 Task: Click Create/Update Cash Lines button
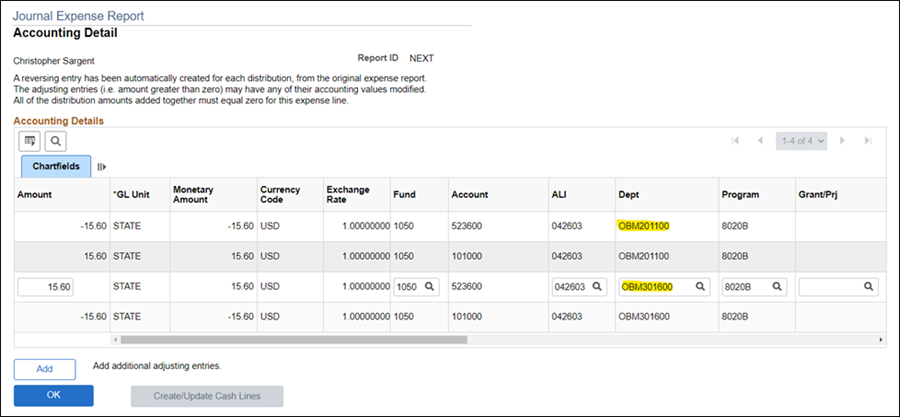click(x=207, y=396)
